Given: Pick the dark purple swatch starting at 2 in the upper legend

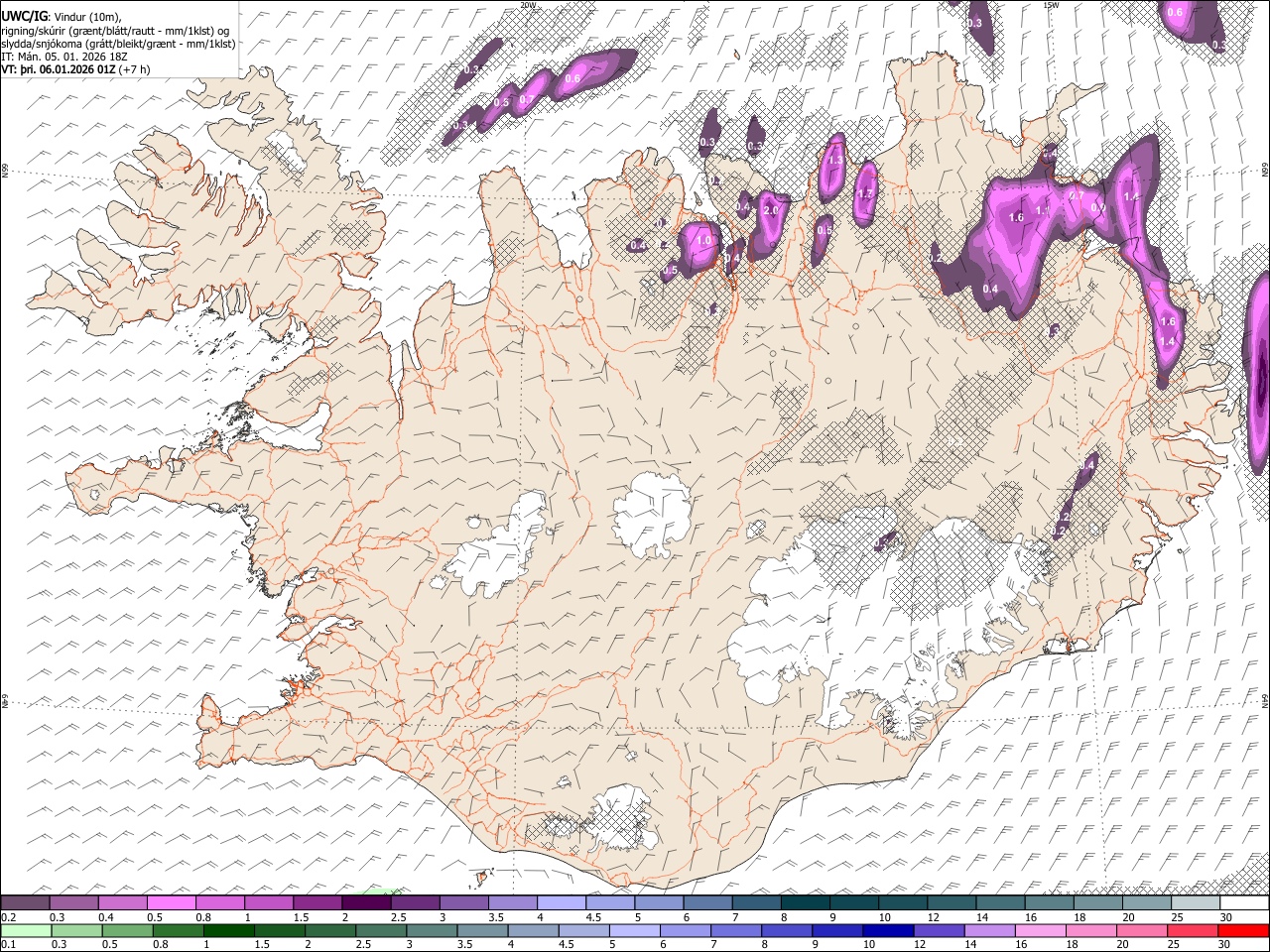Looking at the screenshot, I should pyautogui.click(x=365, y=902).
